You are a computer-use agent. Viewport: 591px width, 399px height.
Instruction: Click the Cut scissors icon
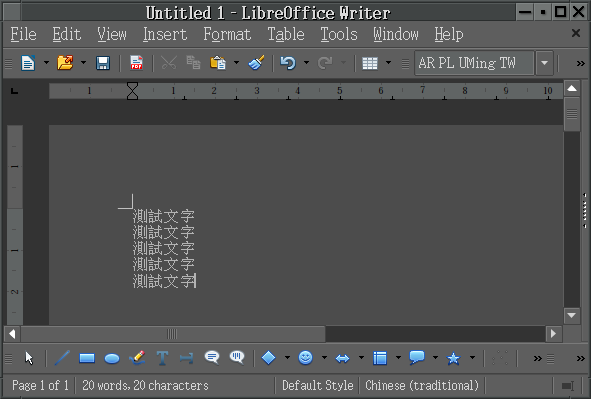tap(169, 63)
